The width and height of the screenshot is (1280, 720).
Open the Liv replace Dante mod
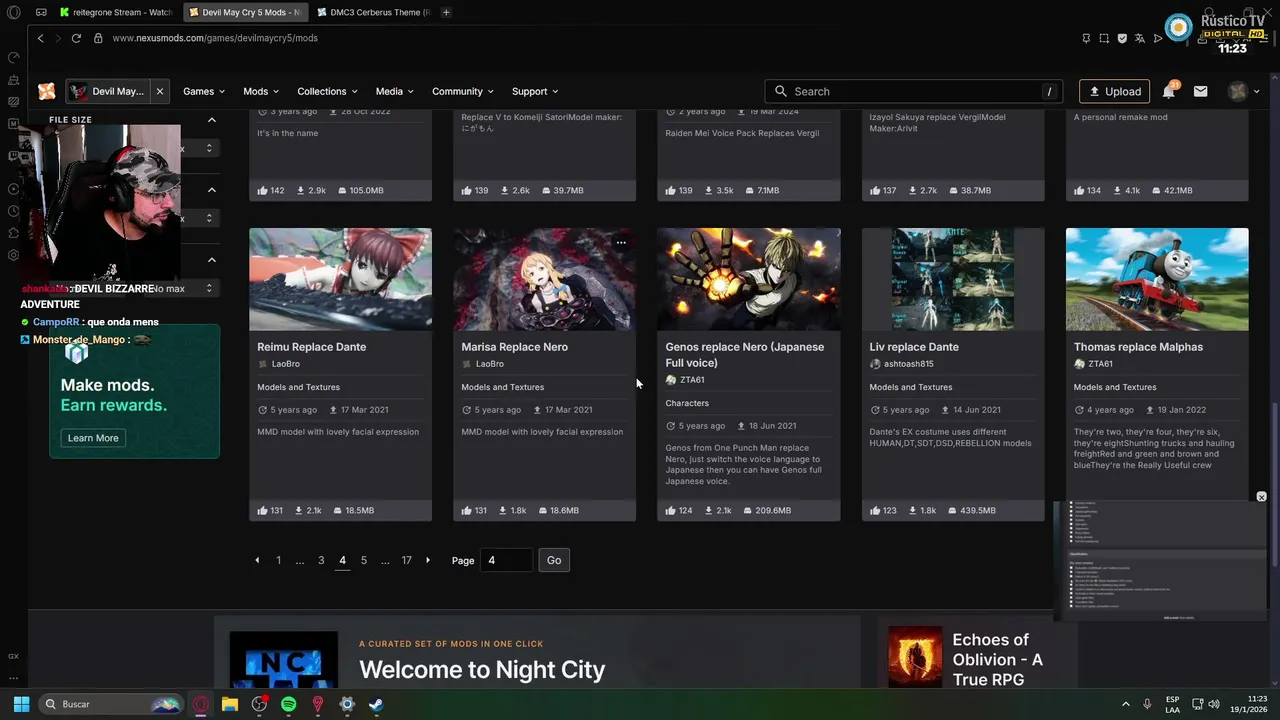(914, 347)
